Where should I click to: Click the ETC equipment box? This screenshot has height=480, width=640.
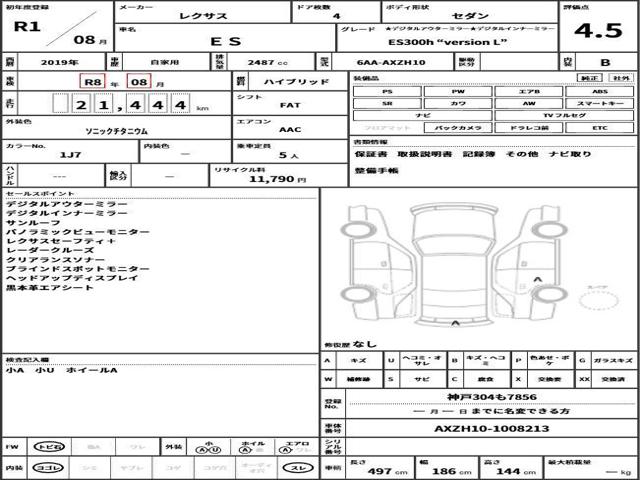[x=600, y=128]
